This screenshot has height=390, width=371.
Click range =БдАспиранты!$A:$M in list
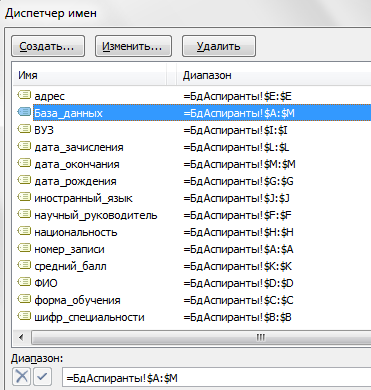click(x=239, y=113)
